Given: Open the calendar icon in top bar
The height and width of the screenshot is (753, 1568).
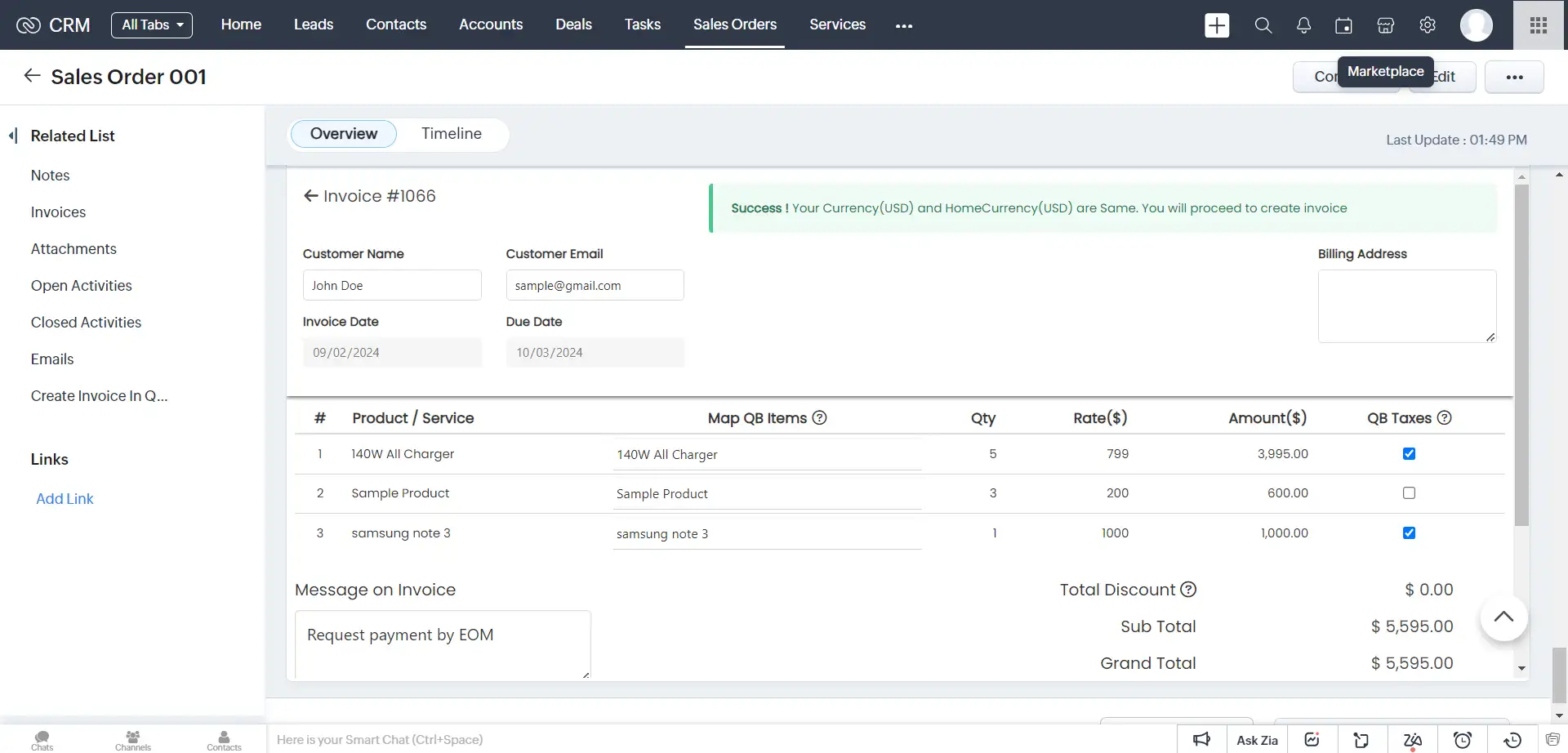Looking at the screenshot, I should pos(1343,25).
